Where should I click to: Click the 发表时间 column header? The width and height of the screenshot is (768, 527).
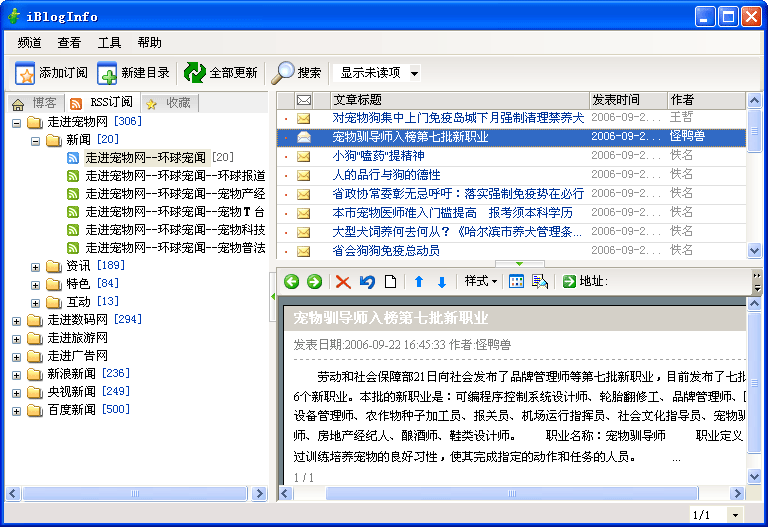point(616,100)
